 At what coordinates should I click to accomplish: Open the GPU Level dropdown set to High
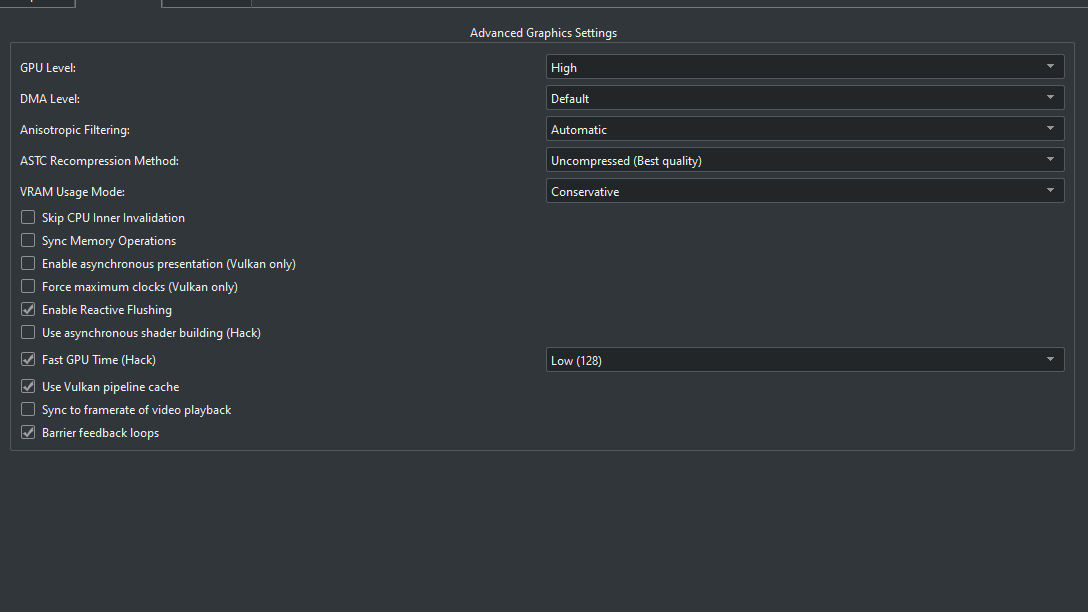(805, 67)
